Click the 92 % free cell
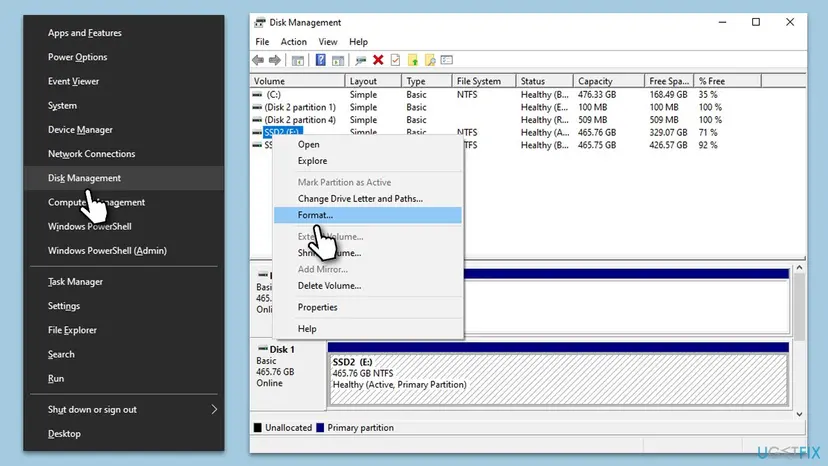Viewport: 828px width, 466px height. coord(708,145)
